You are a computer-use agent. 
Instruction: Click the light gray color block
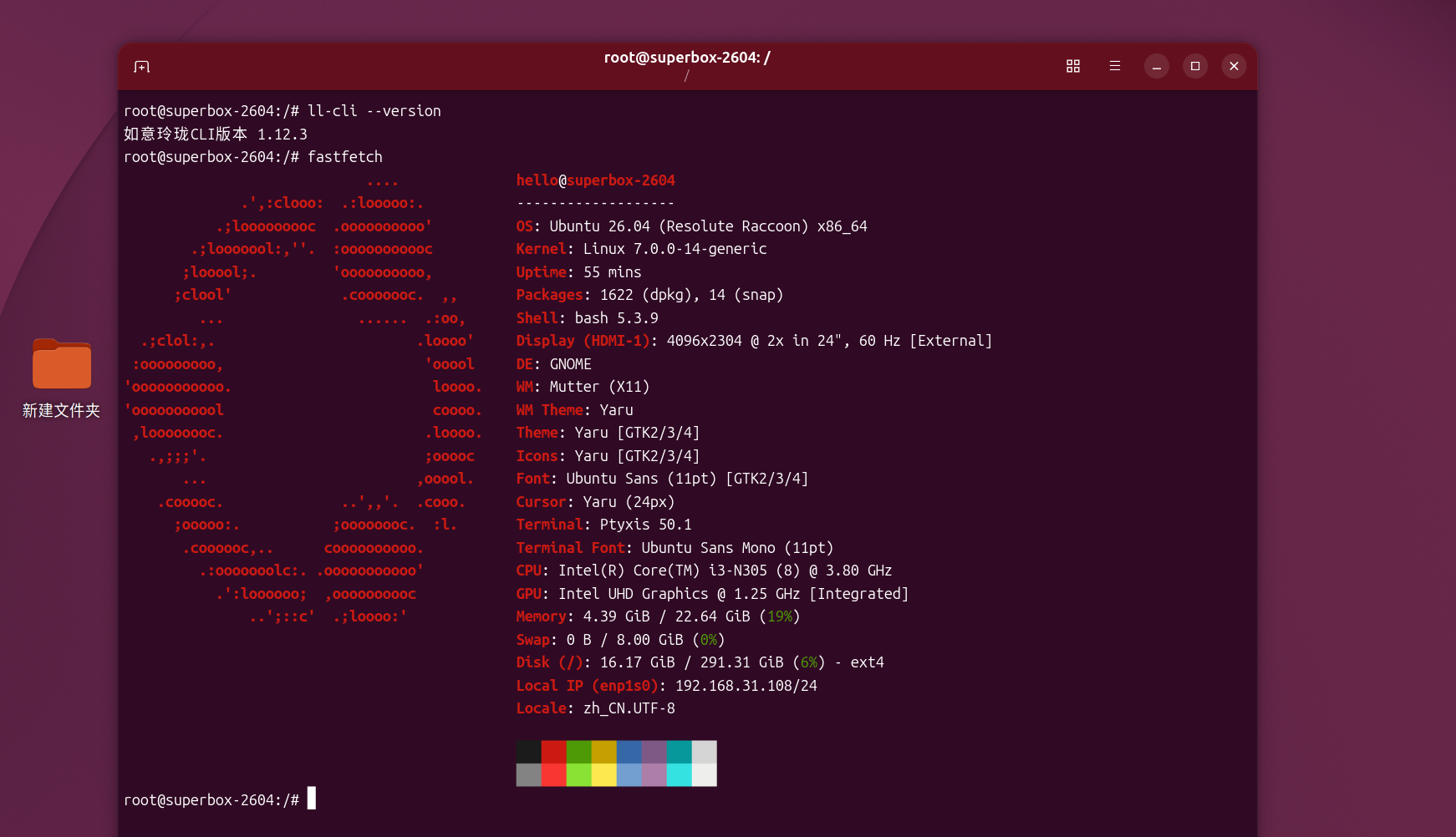[705, 752]
